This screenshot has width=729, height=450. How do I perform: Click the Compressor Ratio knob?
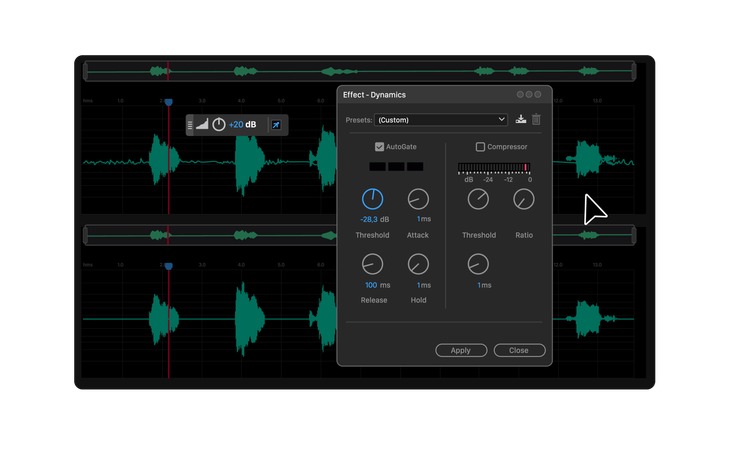tap(524, 199)
